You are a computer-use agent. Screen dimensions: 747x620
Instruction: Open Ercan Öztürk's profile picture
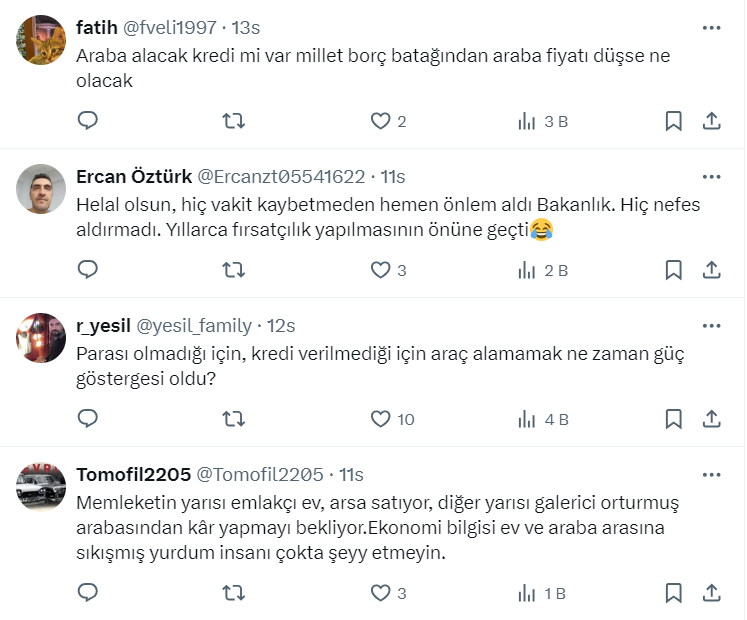click(x=42, y=189)
